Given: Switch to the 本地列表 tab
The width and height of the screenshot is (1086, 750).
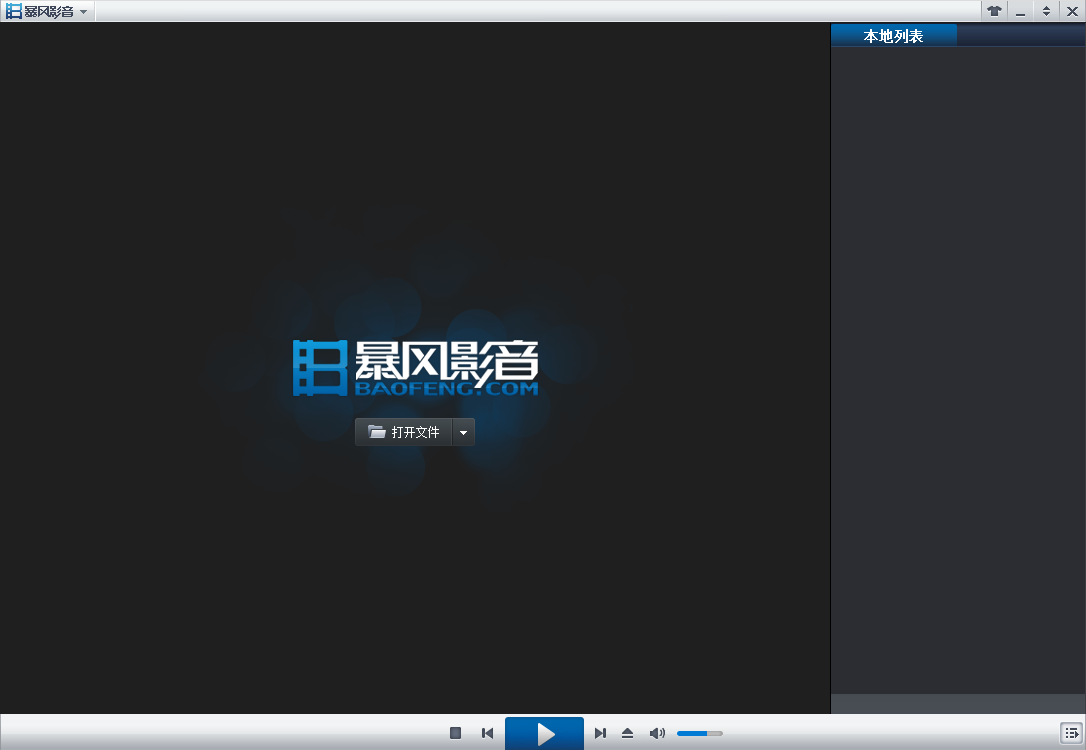Looking at the screenshot, I should pos(893,35).
